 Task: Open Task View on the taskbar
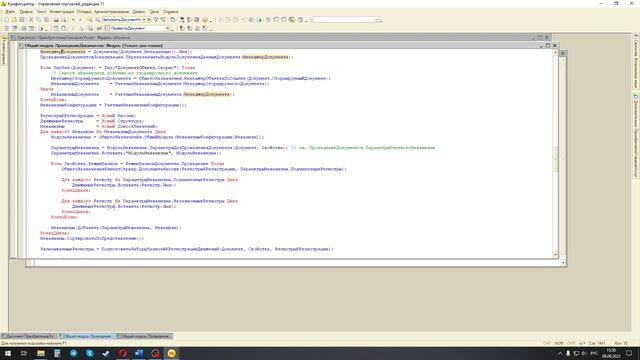point(24,353)
